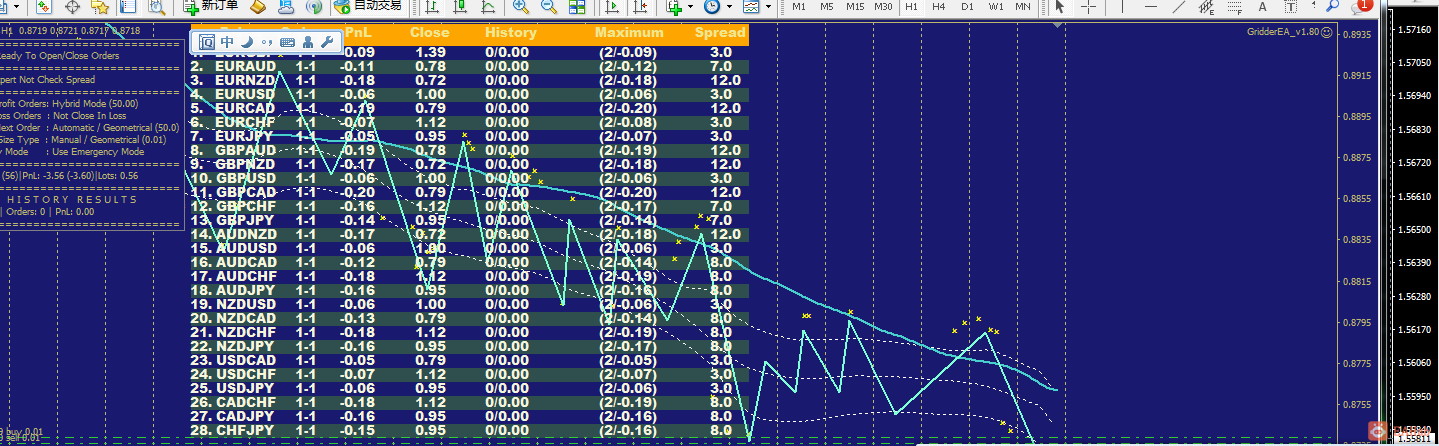
Task: Click the Maximum column header
Action: [x=628, y=32]
